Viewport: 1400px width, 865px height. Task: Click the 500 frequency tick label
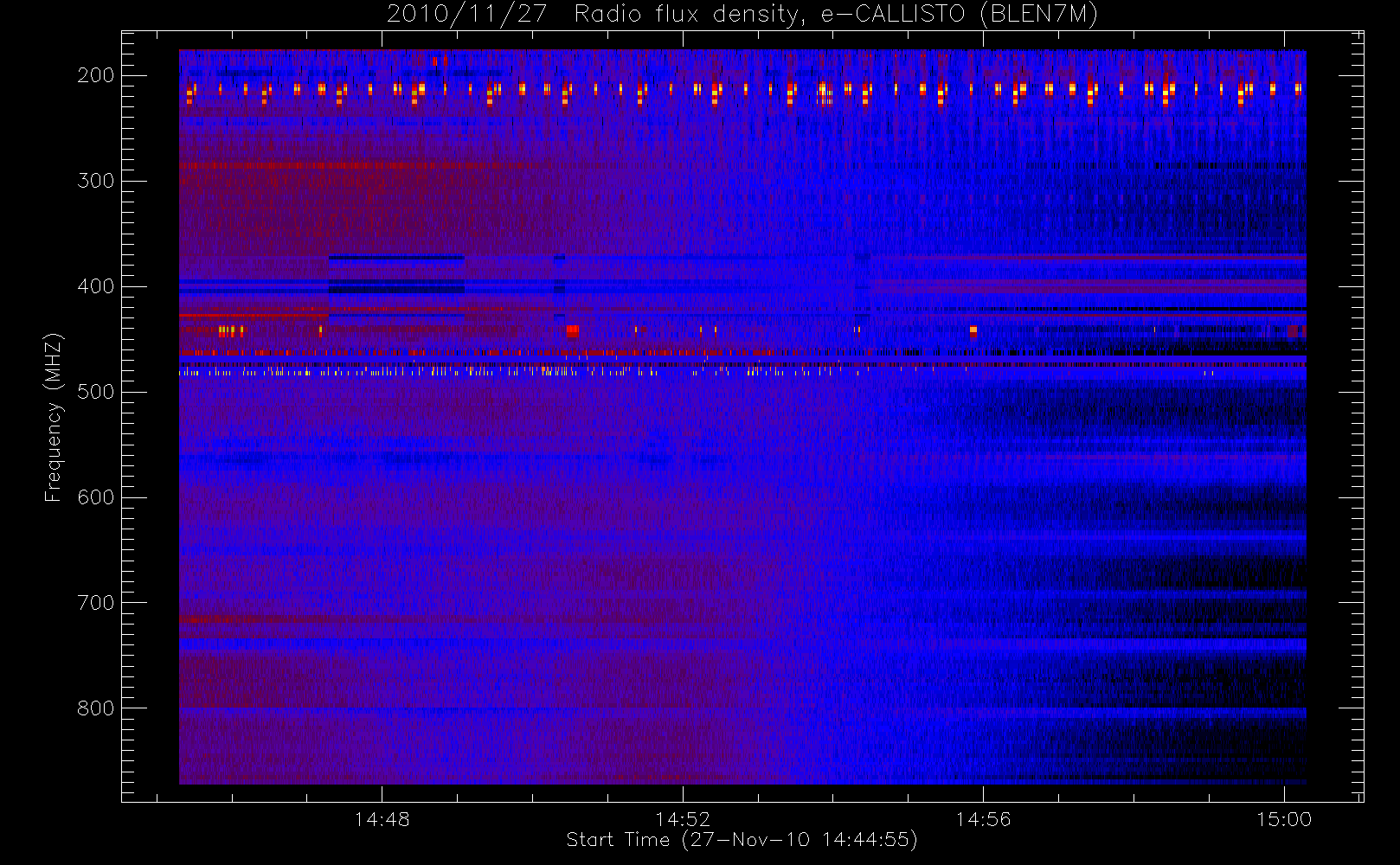coord(95,392)
